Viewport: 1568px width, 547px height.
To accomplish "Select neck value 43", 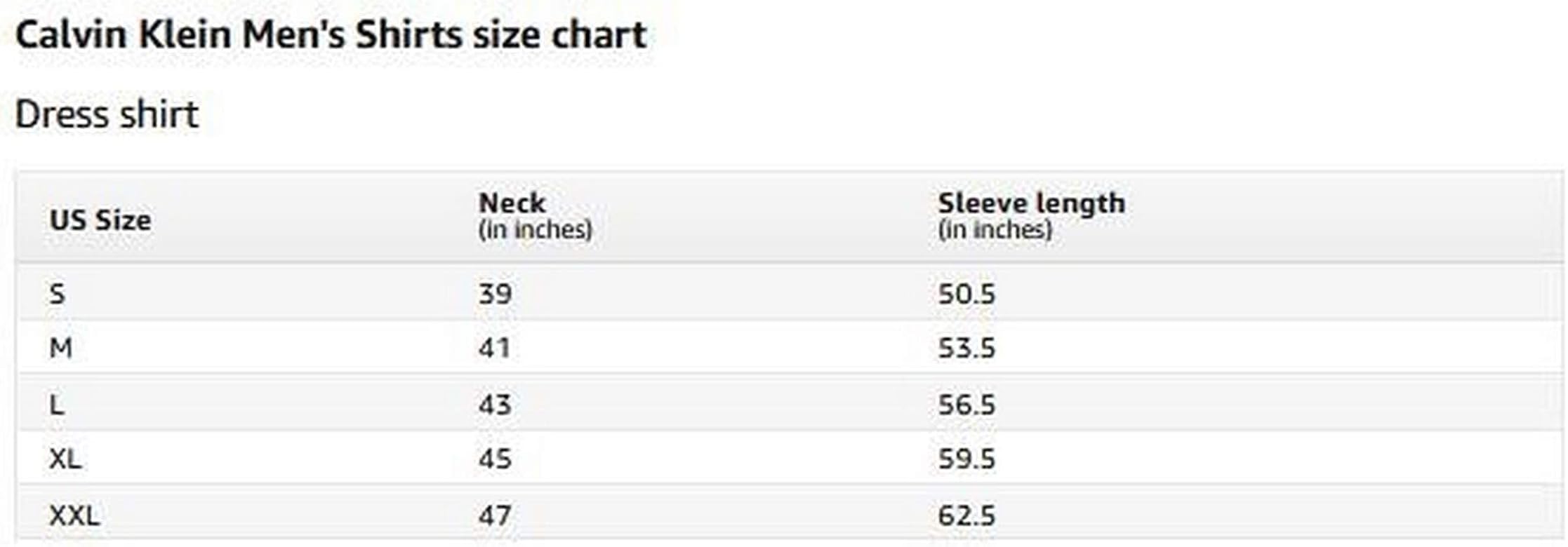I will 495,405.
